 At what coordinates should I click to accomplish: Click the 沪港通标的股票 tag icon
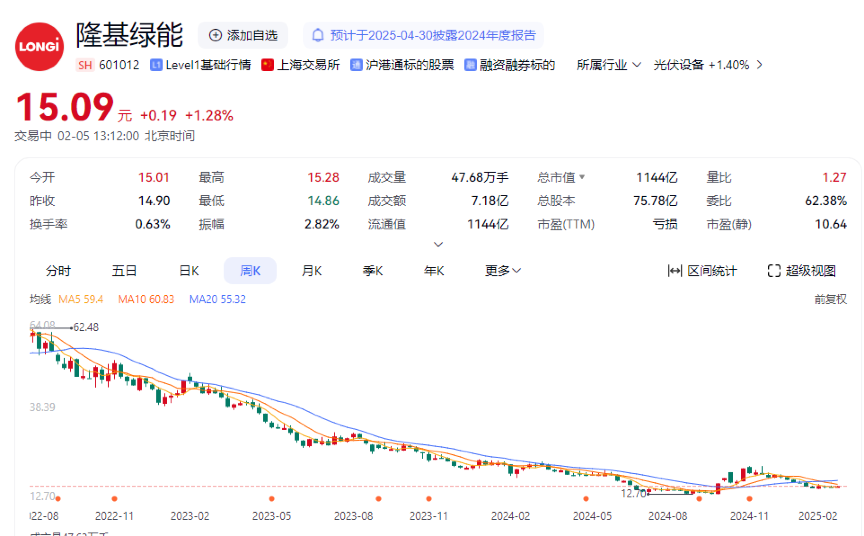357,65
